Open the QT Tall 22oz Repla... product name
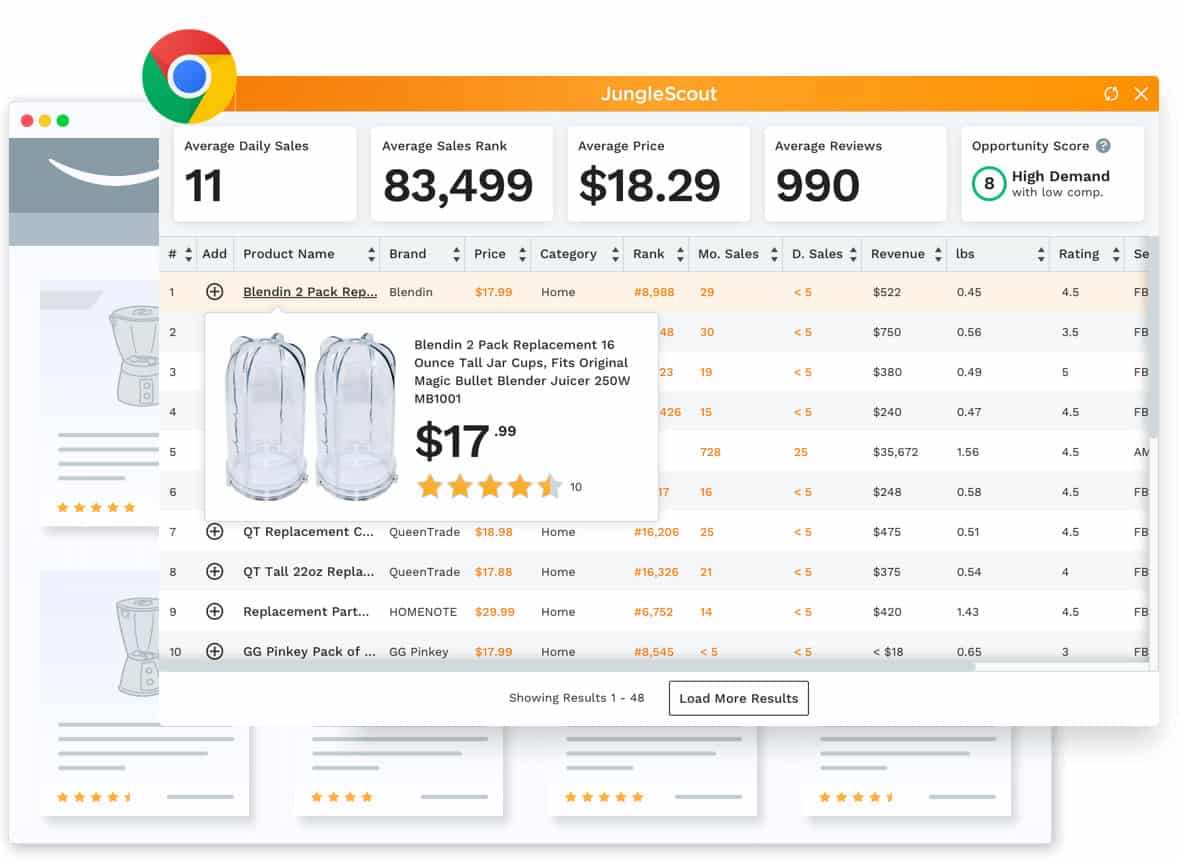Screen dimensions: 1179x860 (308, 571)
